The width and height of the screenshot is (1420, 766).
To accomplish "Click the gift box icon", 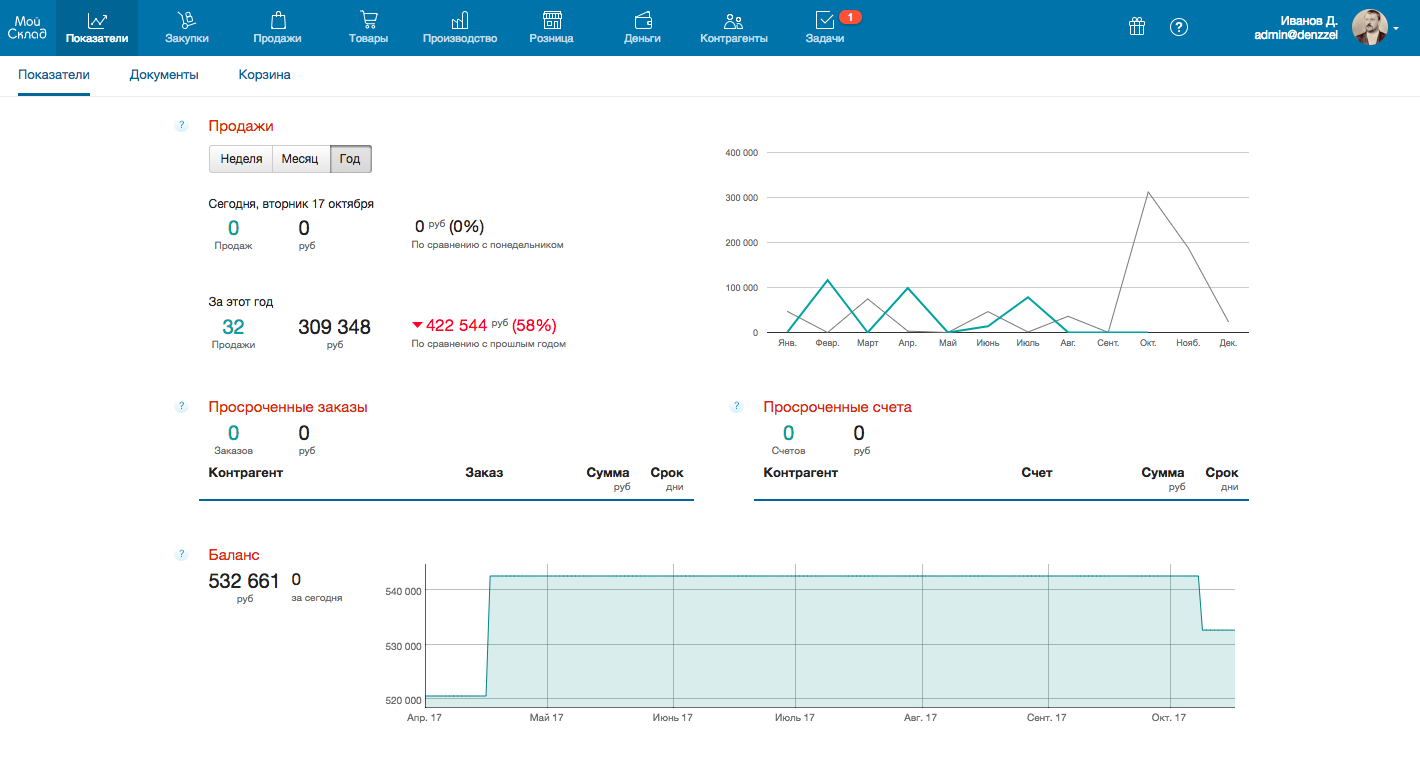I will pyautogui.click(x=1136, y=27).
